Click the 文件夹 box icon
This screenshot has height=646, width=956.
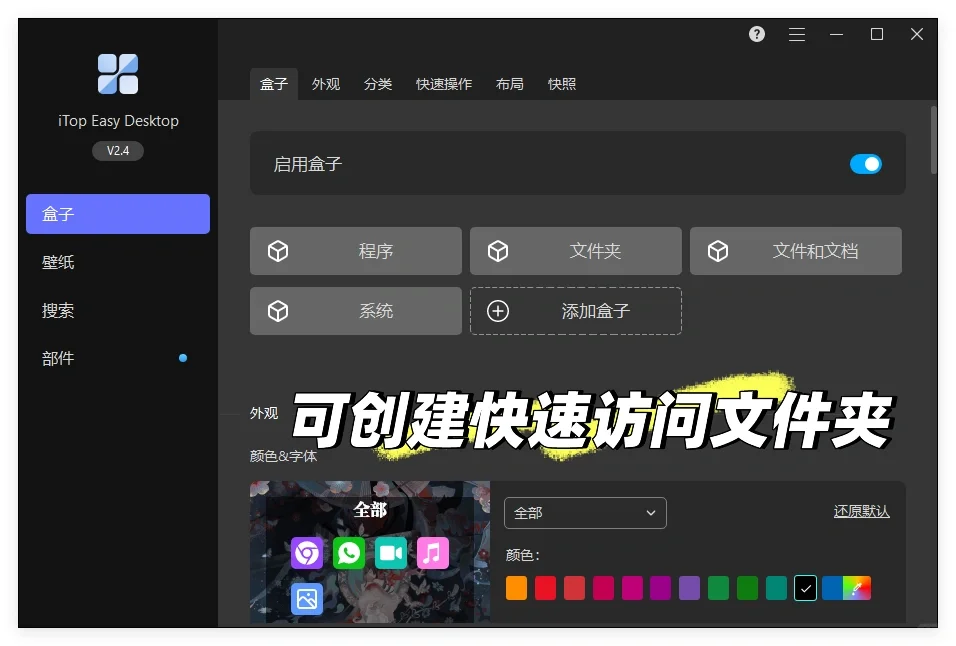[x=499, y=251]
